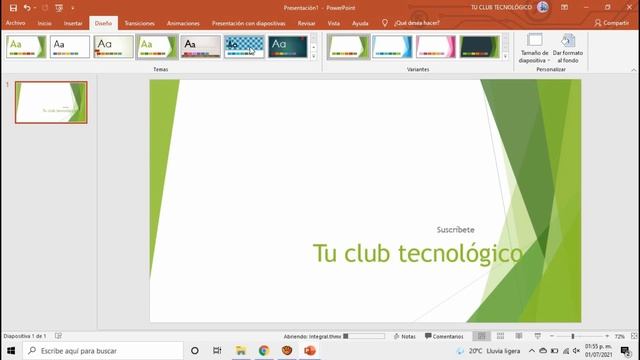This screenshot has height=360, width=640.
Task: Click the lightbulb Tell Me icon
Action: point(384,23)
